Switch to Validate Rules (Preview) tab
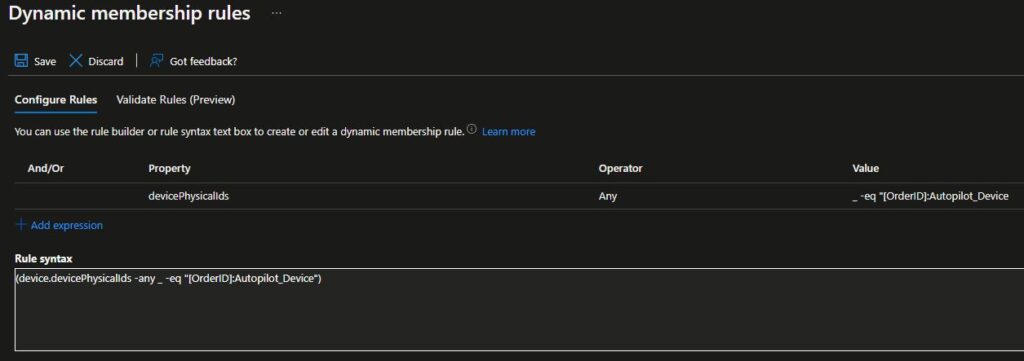This screenshot has height=361, width=1024. [176, 100]
